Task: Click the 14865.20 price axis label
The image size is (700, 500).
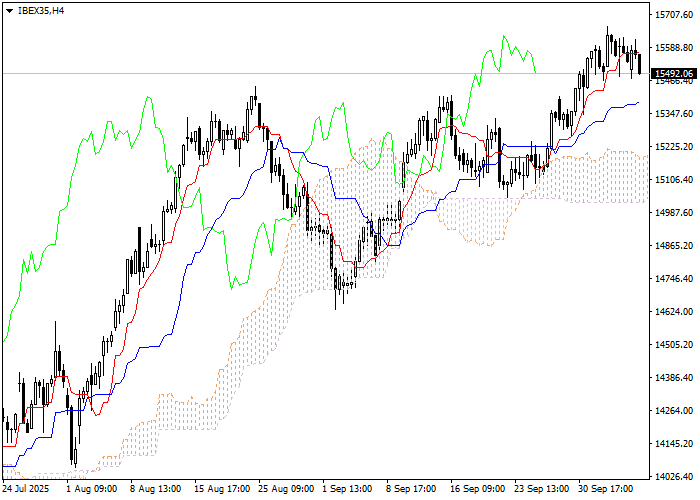Action: pyautogui.click(x=674, y=246)
